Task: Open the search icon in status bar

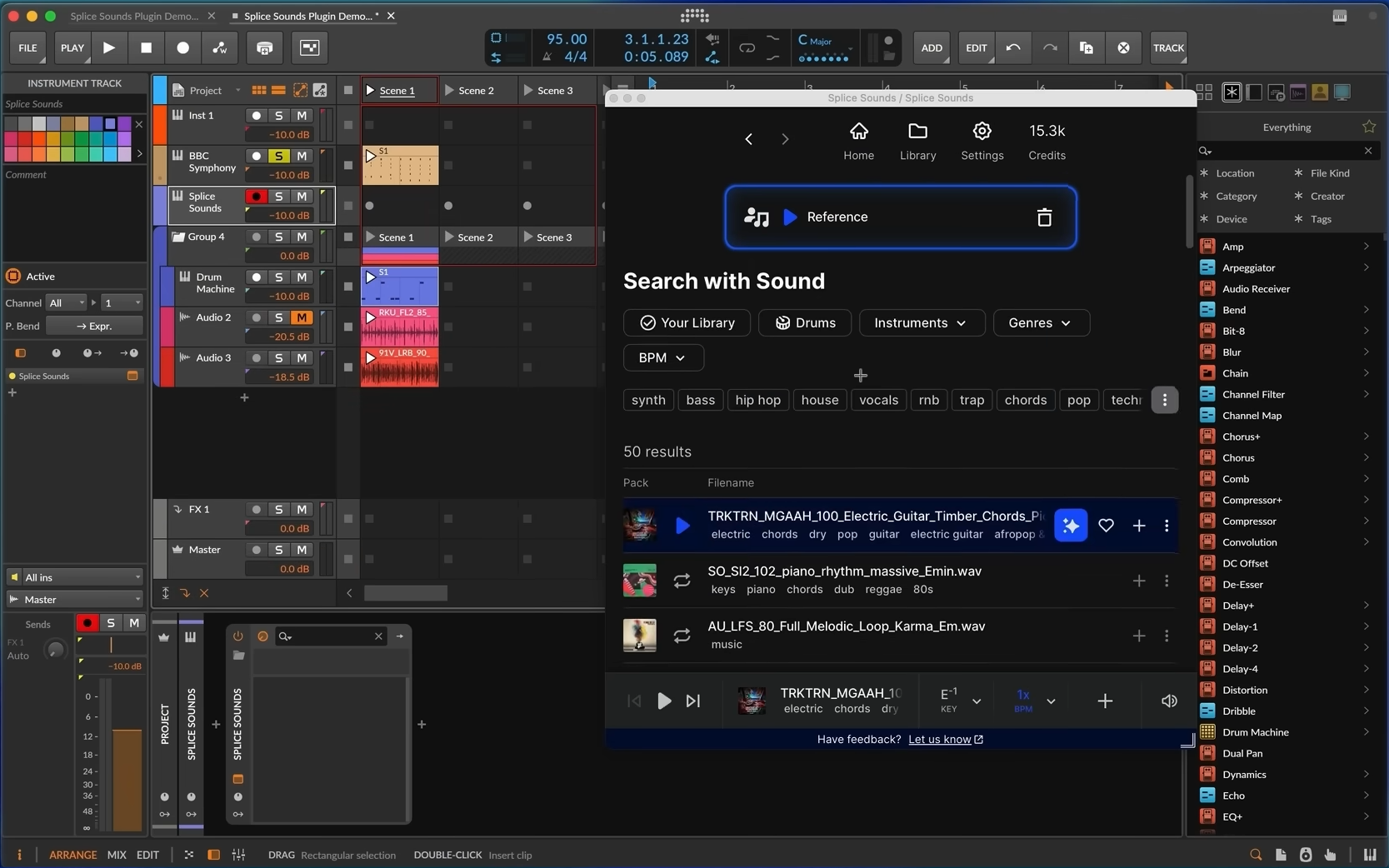Action: tap(1255, 855)
